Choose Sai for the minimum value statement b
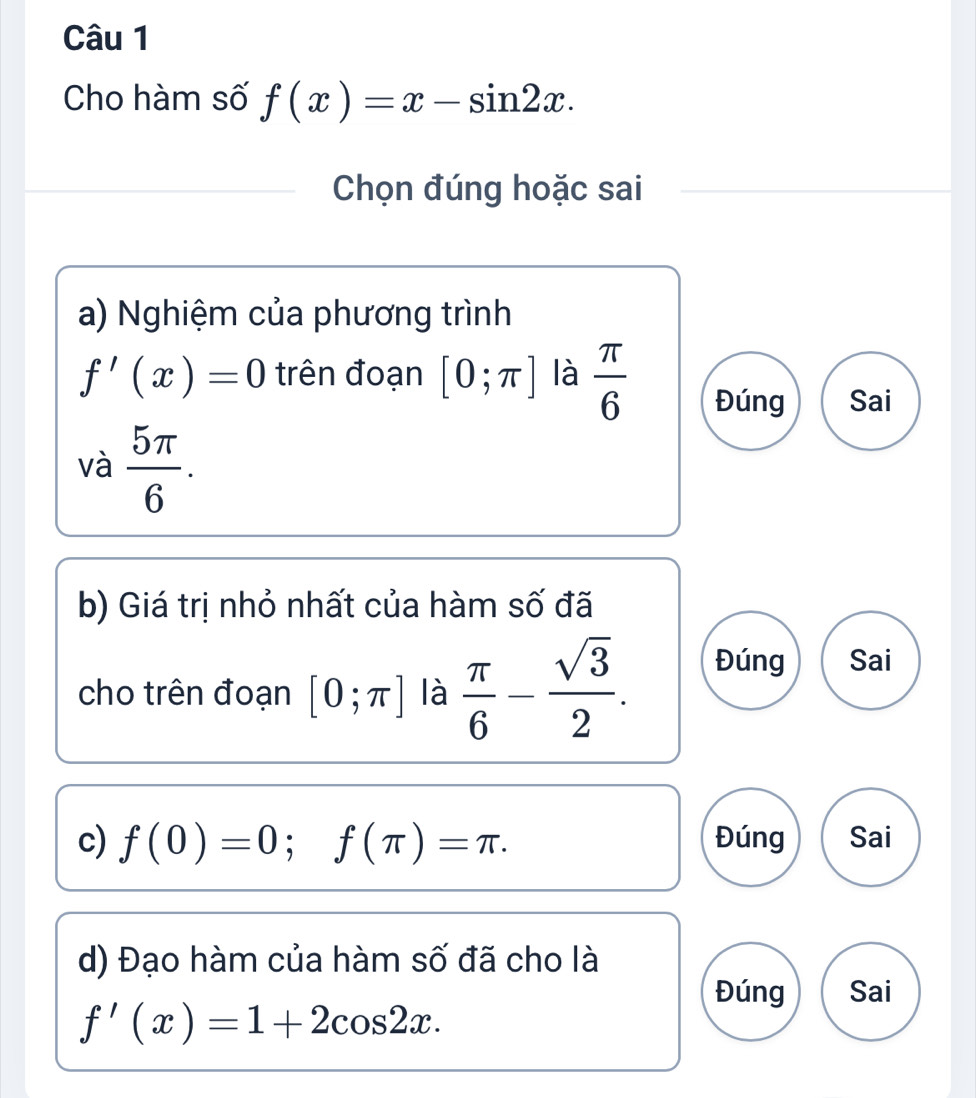The height and width of the screenshot is (1098, 976). pos(869,660)
